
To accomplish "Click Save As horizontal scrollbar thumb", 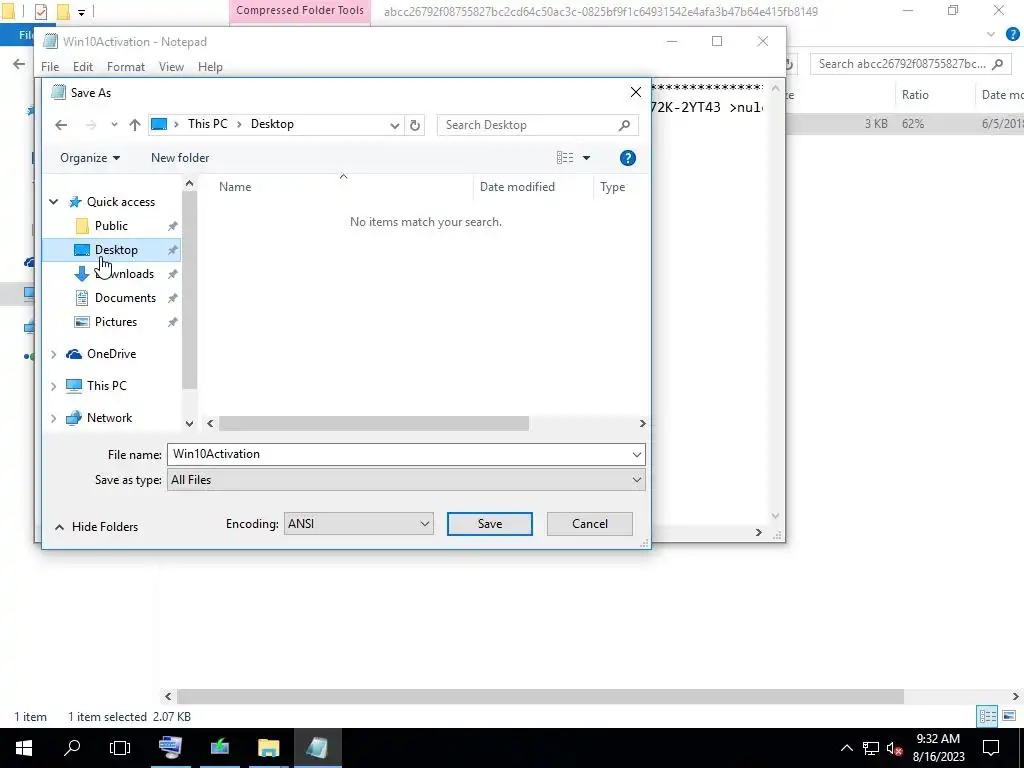I will (374, 424).
